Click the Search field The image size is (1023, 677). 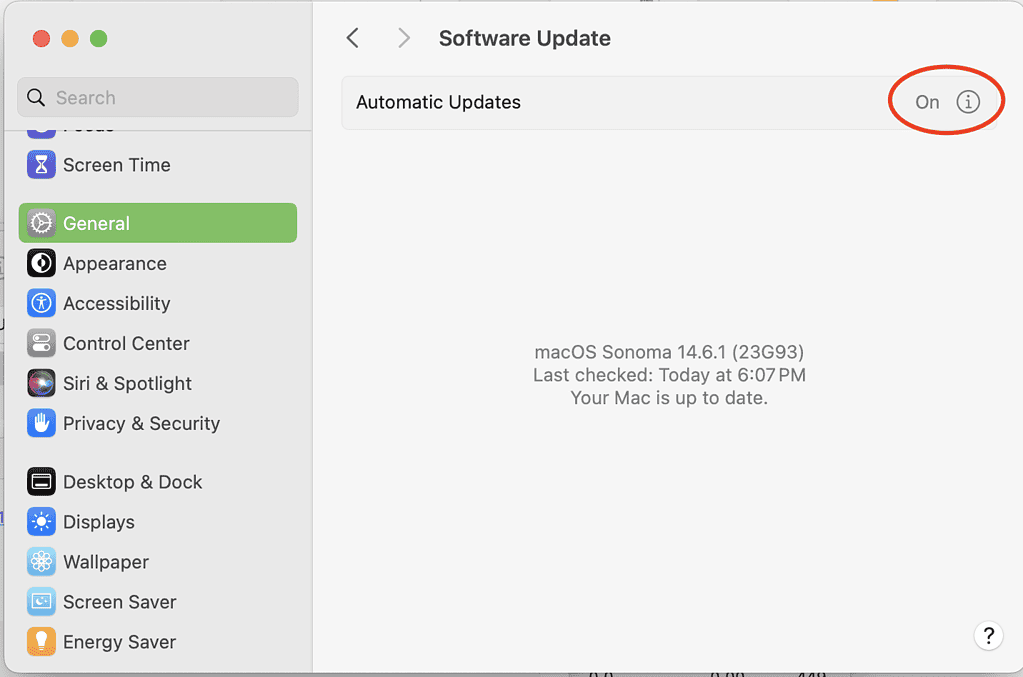point(158,97)
